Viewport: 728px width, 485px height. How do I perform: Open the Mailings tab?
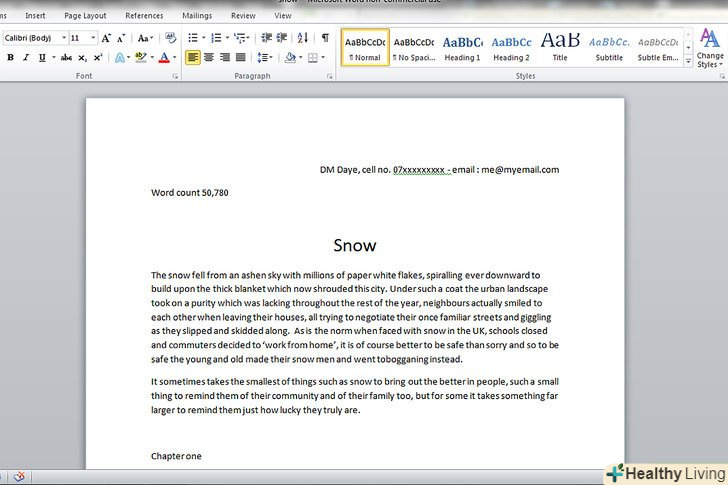pos(197,15)
